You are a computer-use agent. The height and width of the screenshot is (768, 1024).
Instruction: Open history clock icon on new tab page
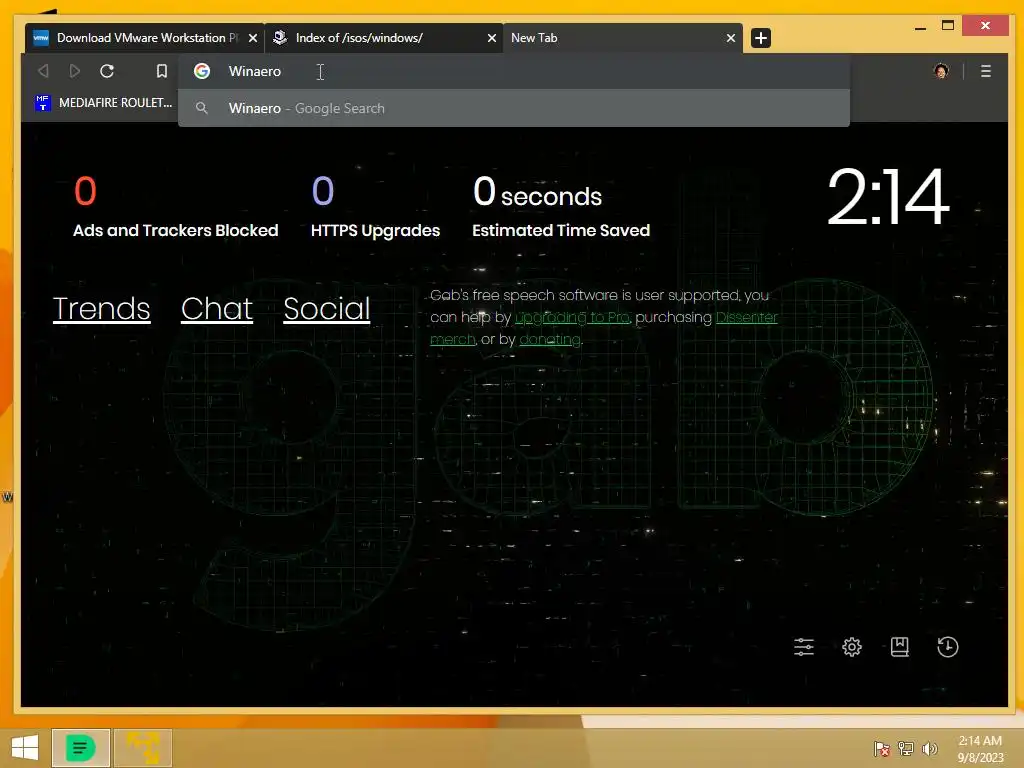pyautogui.click(x=948, y=647)
